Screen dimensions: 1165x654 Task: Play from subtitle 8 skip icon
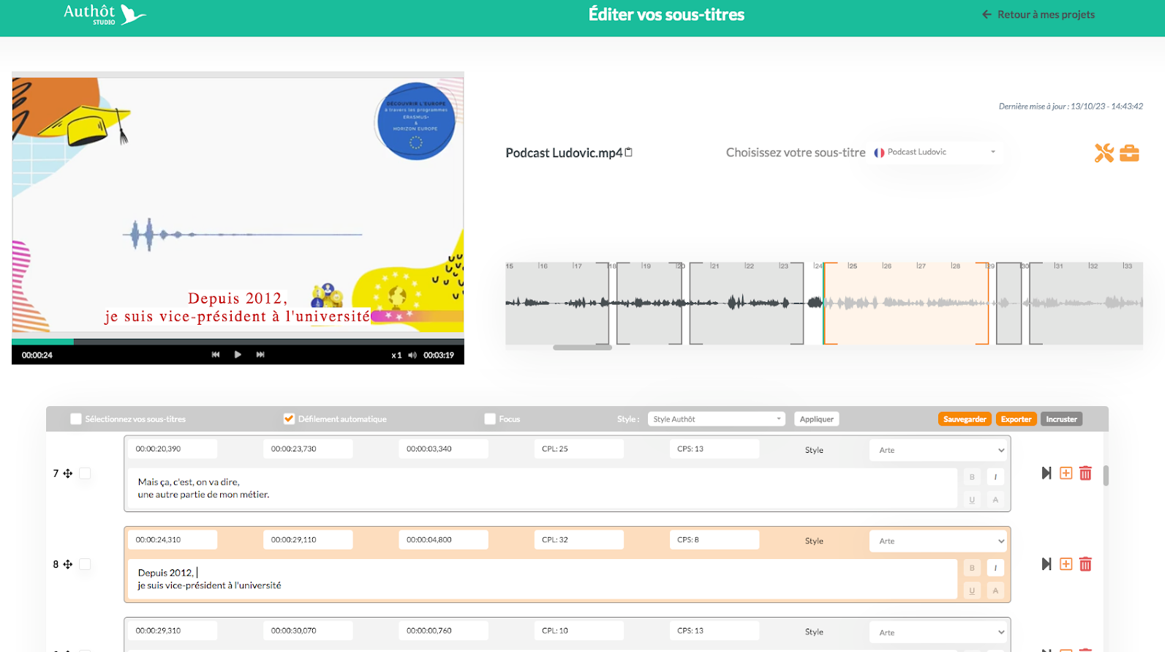pyautogui.click(x=1046, y=564)
